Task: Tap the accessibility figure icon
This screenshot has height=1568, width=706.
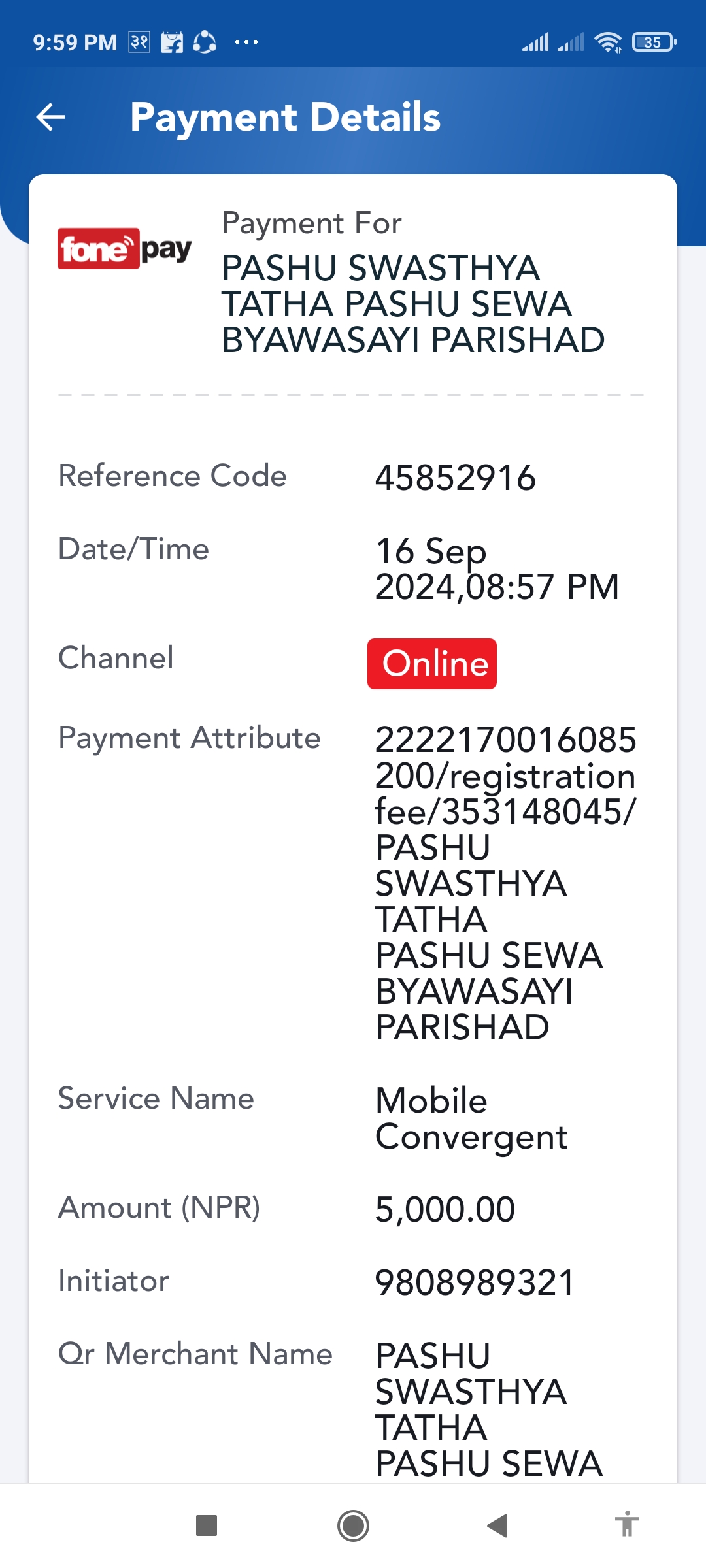Action: pos(627,1524)
